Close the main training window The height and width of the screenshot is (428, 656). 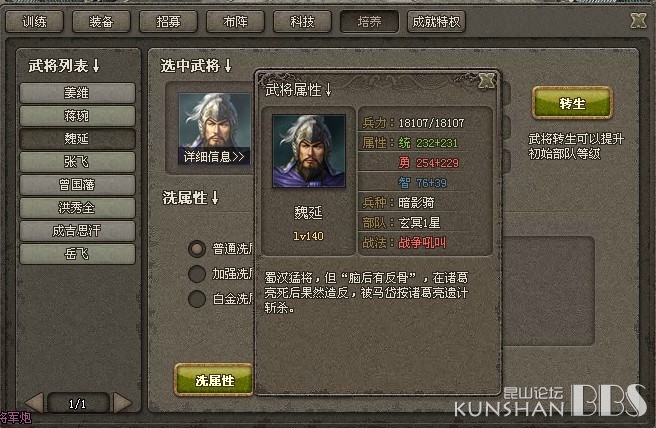pyautogui.click(x=638, y=20)
